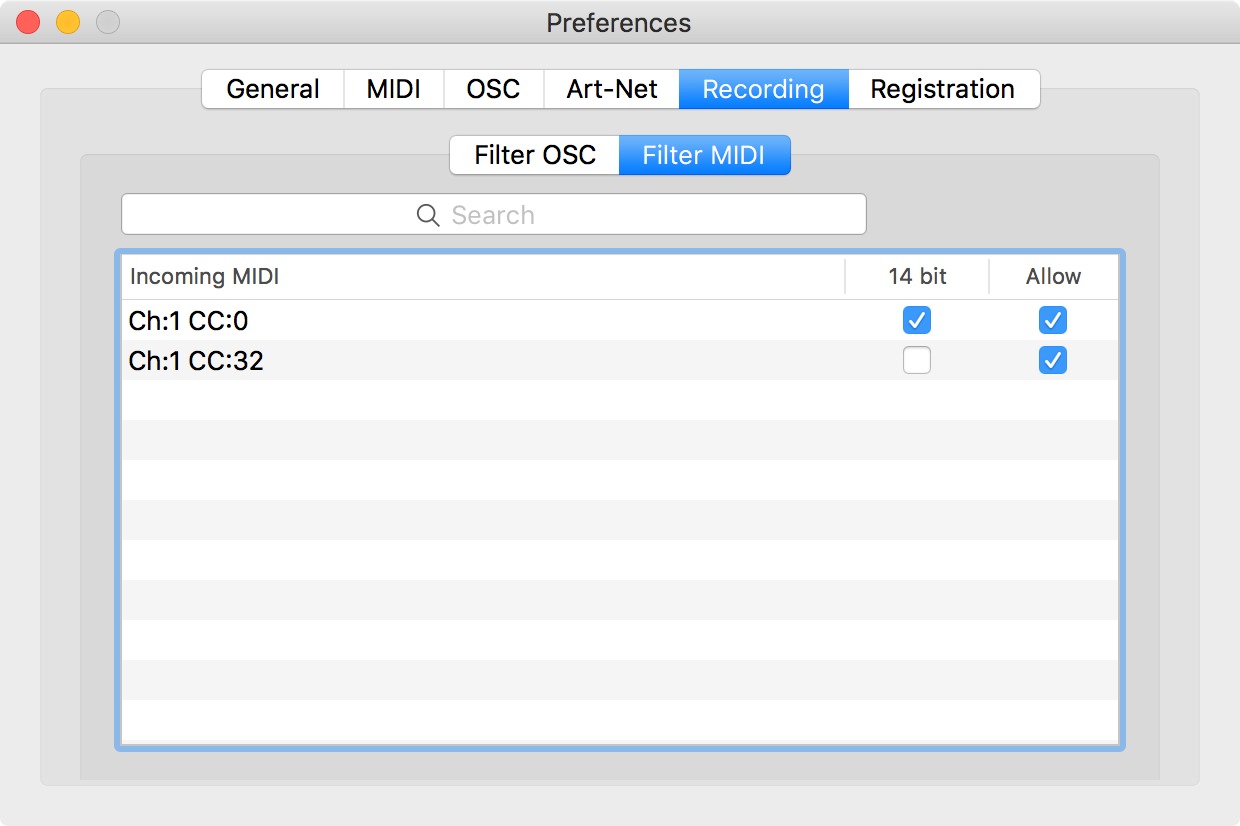This screenshot has width=1240, height=826.
Task: Select the Filter MIDI sub-tab
Action: (704, 155)
